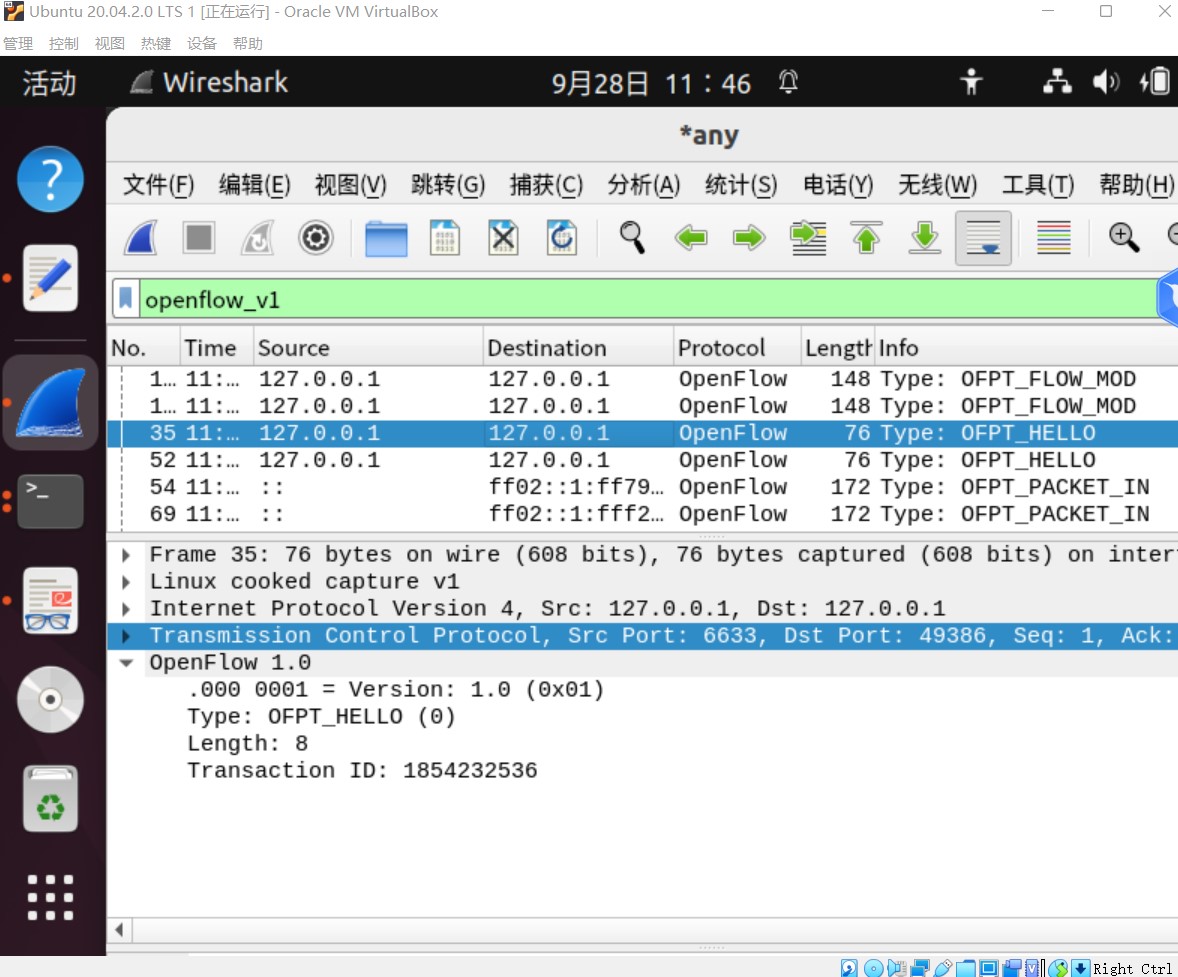This screenshot has width=1178, height=977.
Task: Toggle packet list colorization
Action: click(1052, 238)
